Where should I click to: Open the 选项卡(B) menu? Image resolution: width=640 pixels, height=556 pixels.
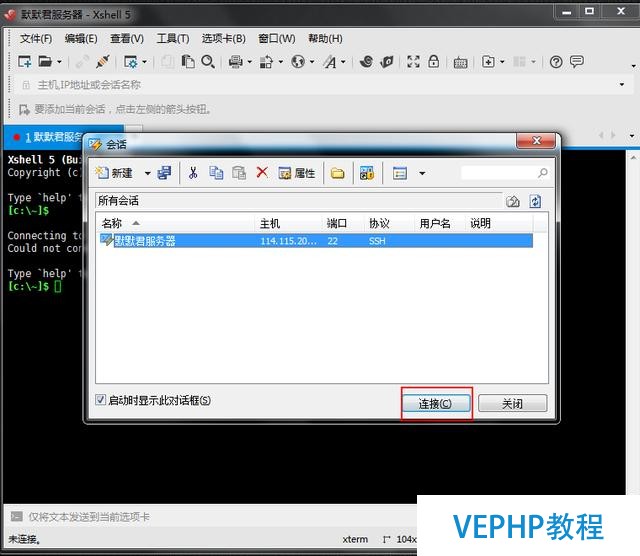click(x=223, y=38)
